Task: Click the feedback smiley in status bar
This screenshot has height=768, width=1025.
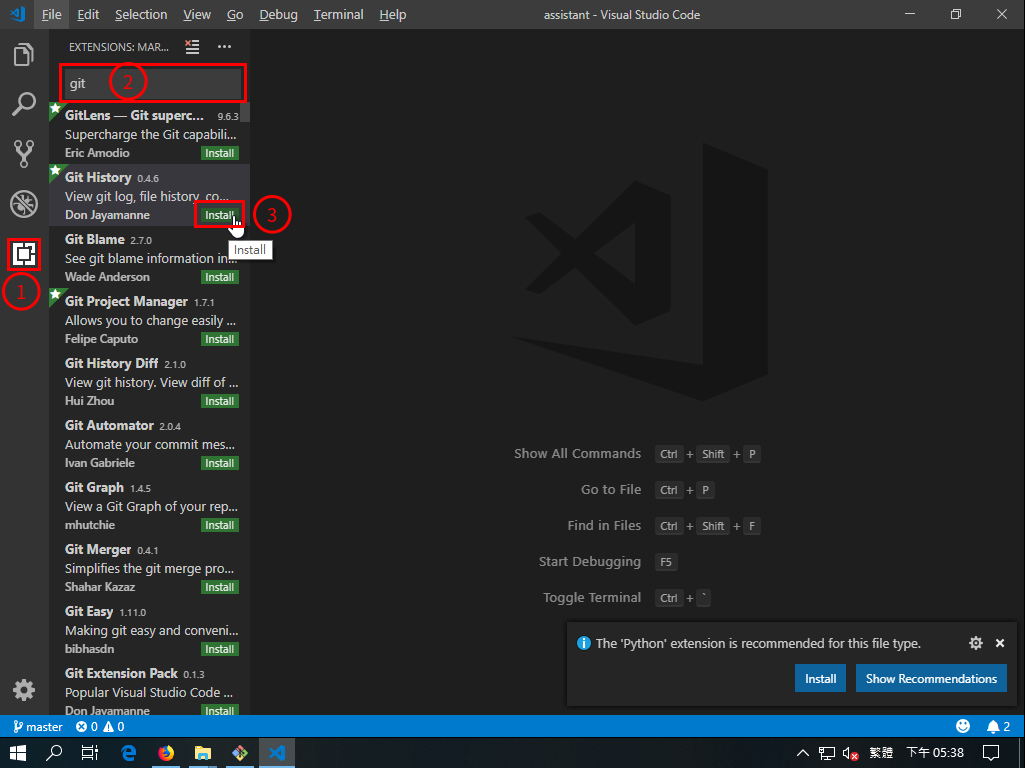Action: coord(963,727)
